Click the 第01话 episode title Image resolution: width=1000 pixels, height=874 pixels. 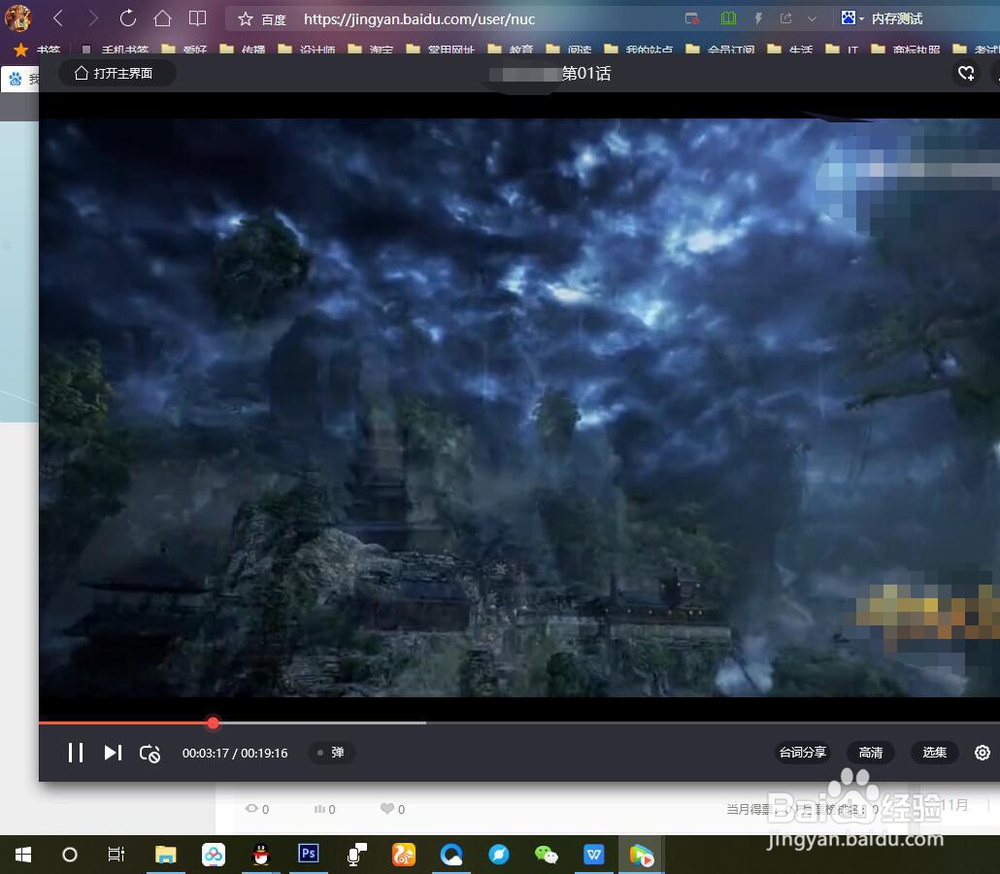[x=586, y=73]
